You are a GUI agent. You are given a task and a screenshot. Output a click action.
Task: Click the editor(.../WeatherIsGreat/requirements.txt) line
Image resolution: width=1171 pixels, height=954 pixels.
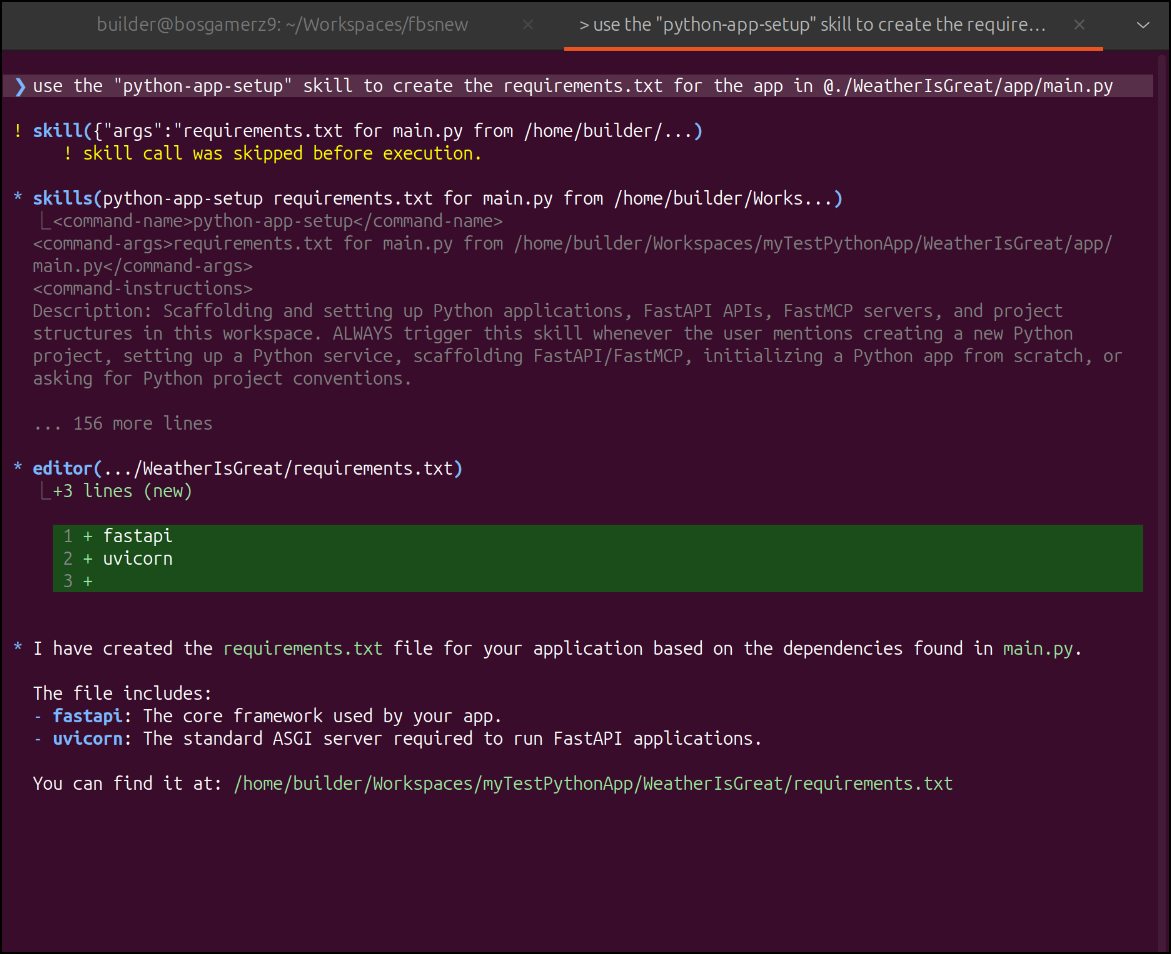pos(248,468)
